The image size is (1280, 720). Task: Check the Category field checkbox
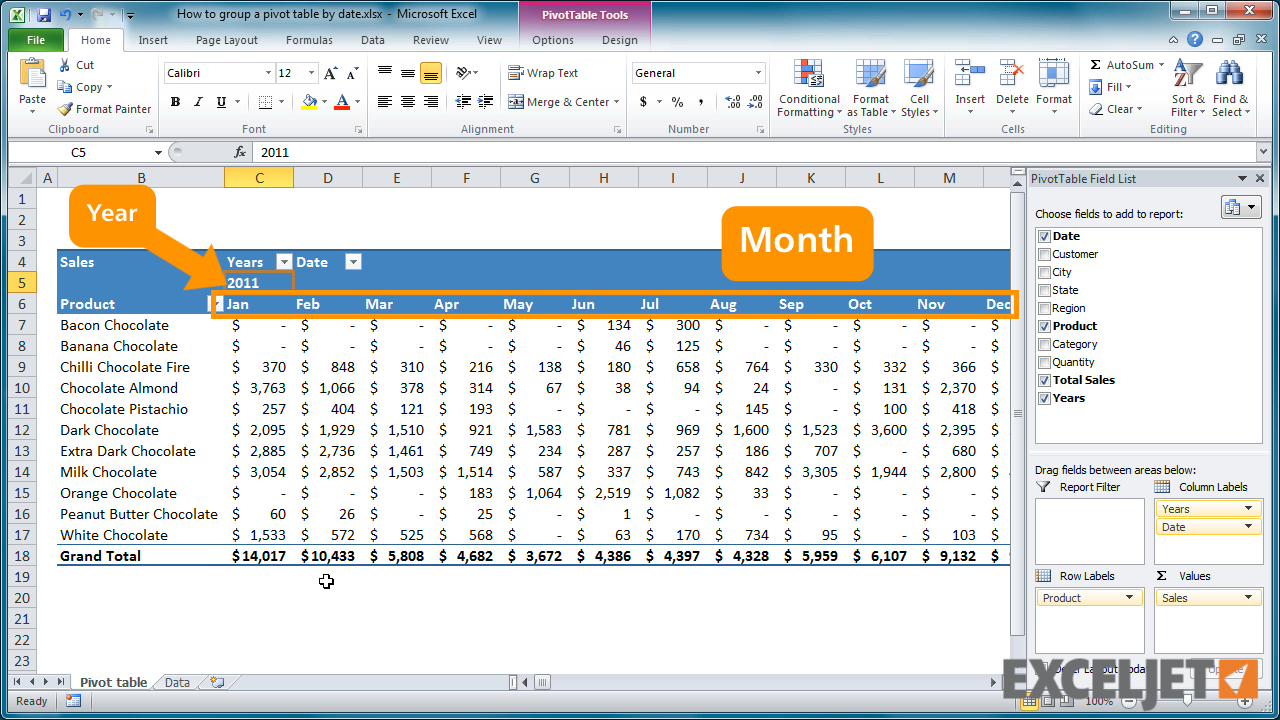1044,344
